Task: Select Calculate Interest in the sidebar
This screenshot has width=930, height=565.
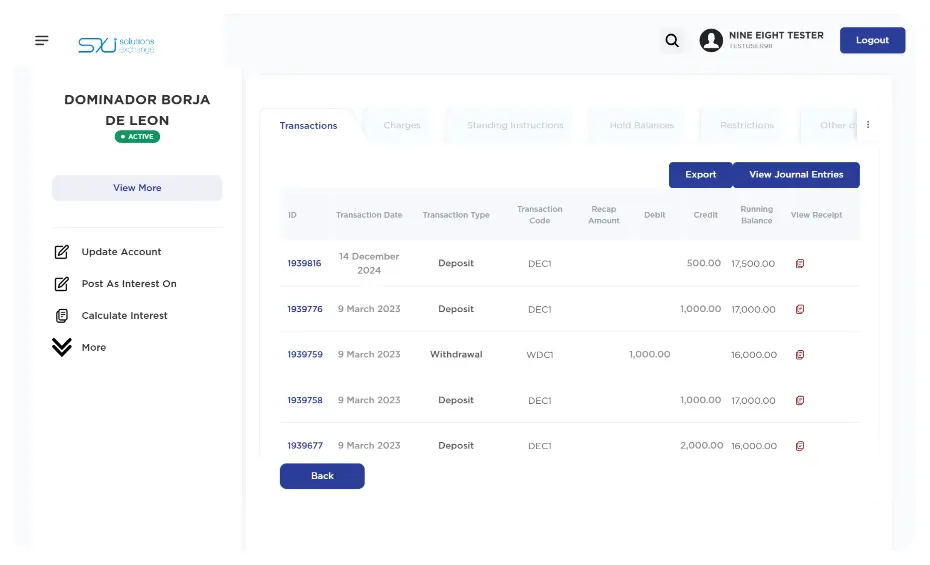Action: (x=124, y=316)
